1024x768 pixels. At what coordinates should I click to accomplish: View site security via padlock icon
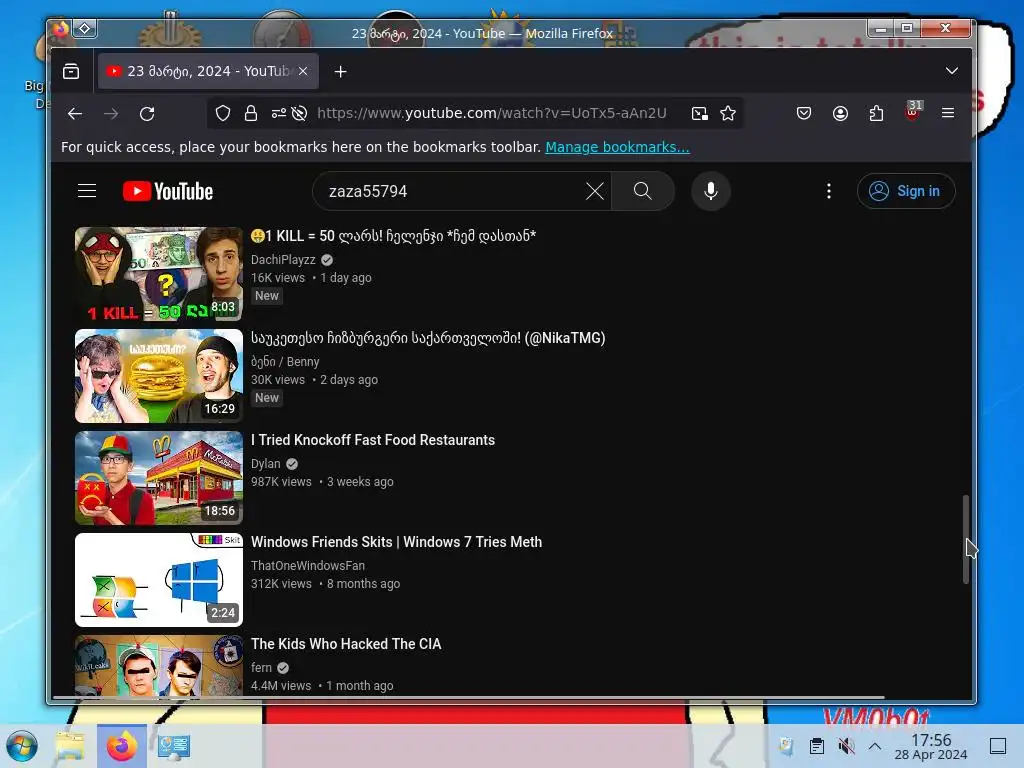(x=251, y=114)
